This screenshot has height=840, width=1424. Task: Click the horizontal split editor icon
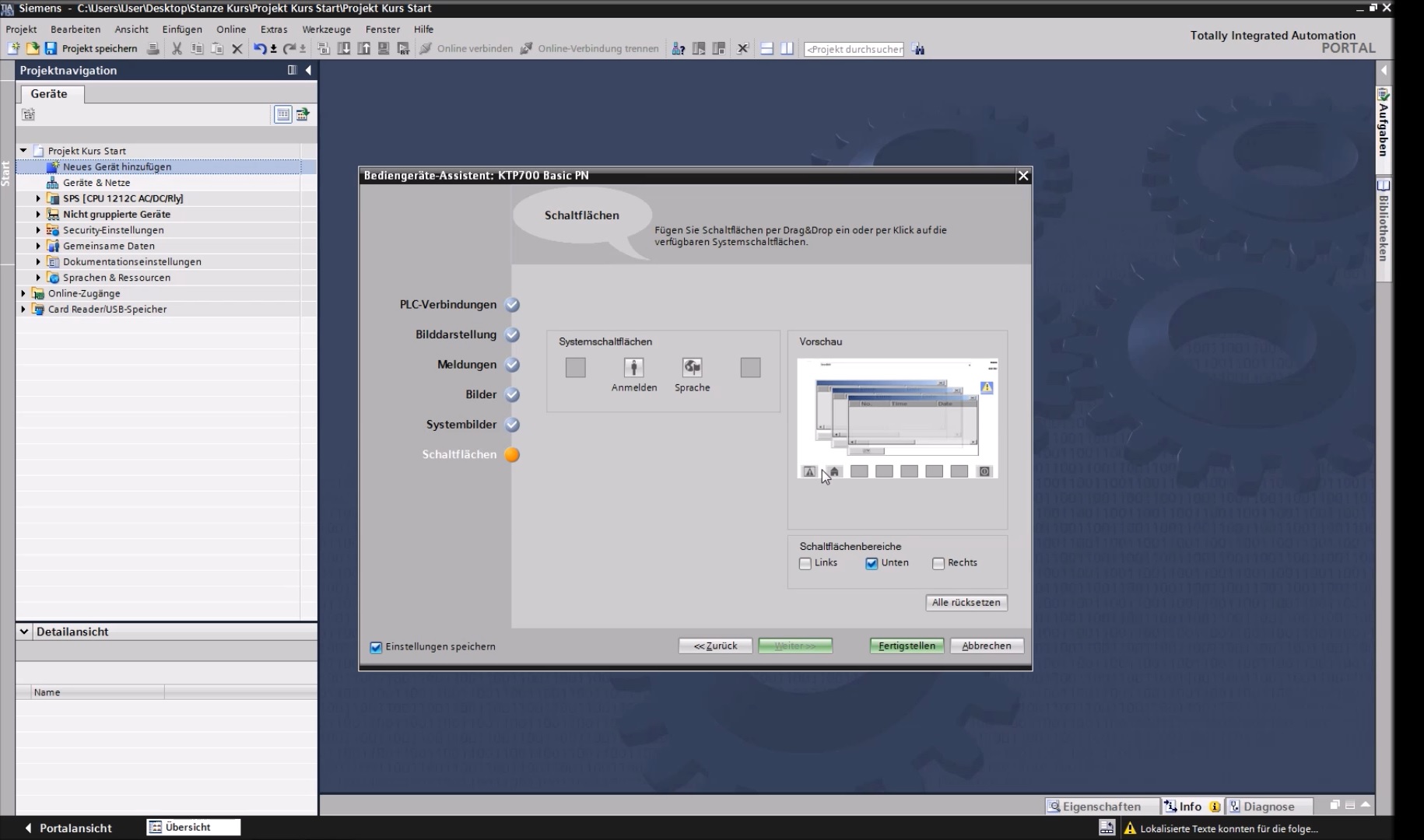click(x=766, y=48)
